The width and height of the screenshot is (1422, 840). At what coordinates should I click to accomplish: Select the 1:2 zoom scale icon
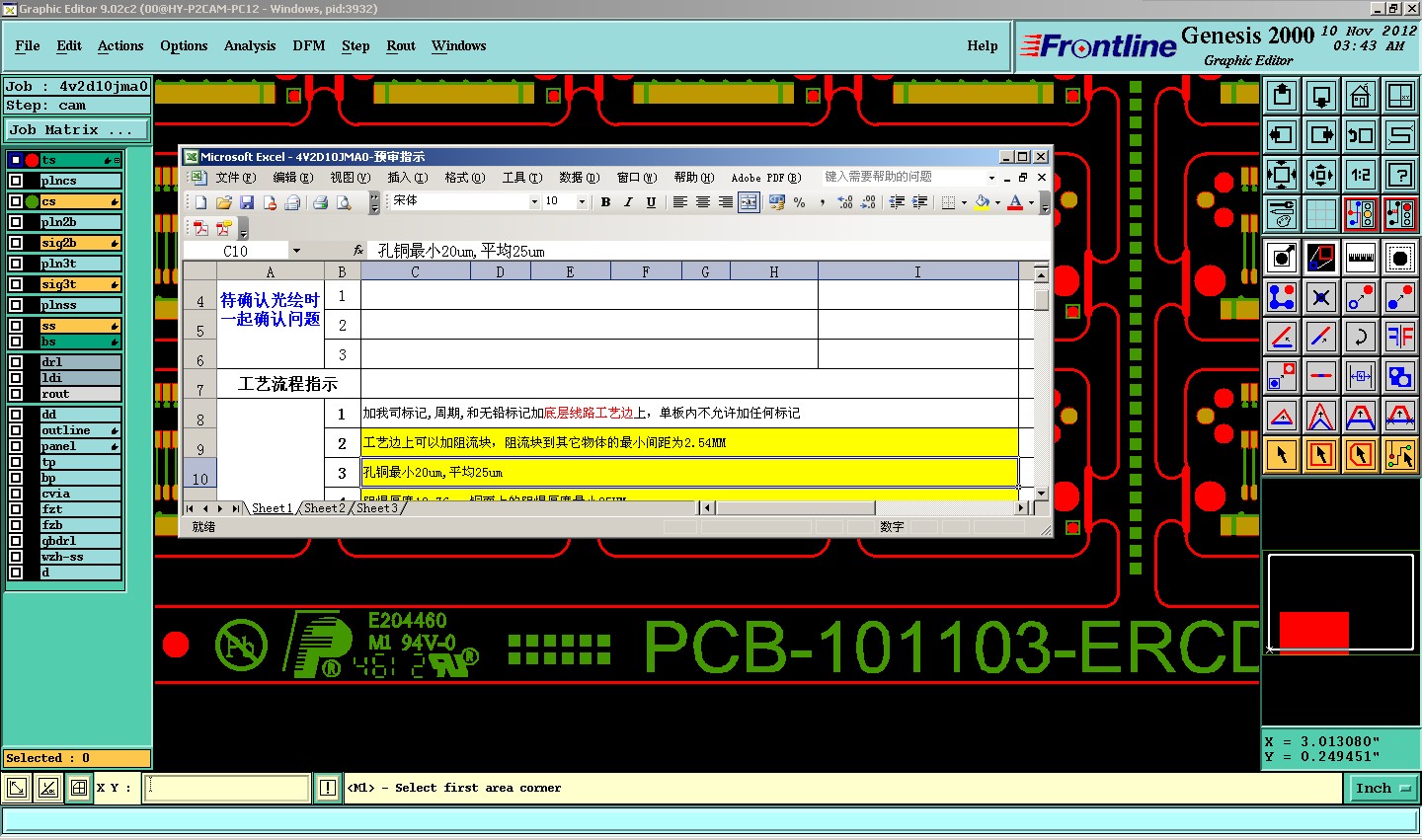point(1361,175)
